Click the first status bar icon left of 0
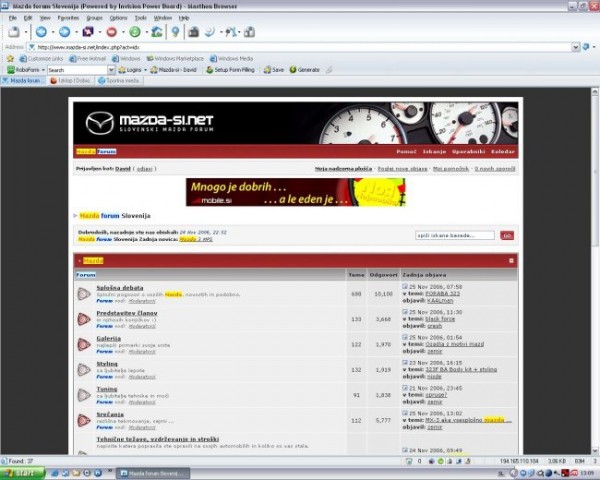This screenshot has width=600, height=480. [409, 461]
